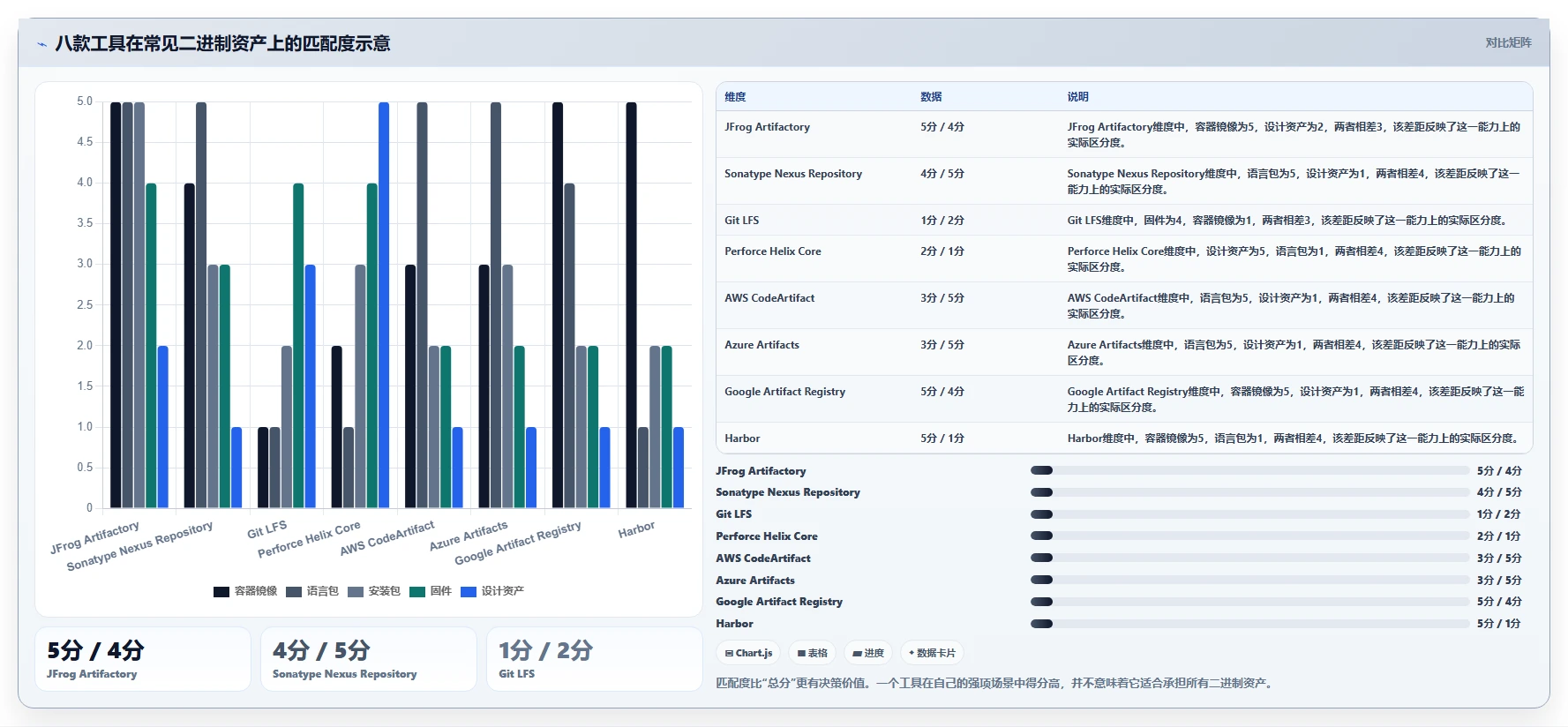Click the Azure Artifacts progress bar
This screenshot has height=727, width=1568.
(x=1249, y=580)
